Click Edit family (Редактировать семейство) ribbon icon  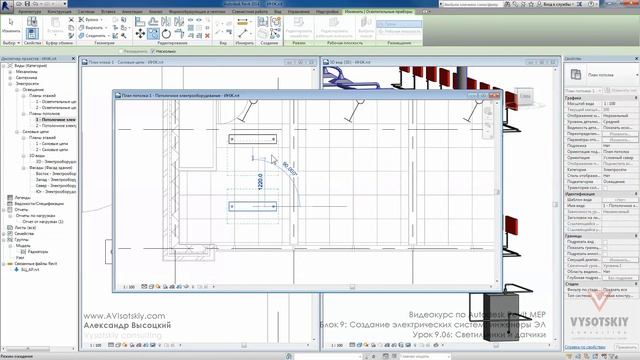point(299,27)
